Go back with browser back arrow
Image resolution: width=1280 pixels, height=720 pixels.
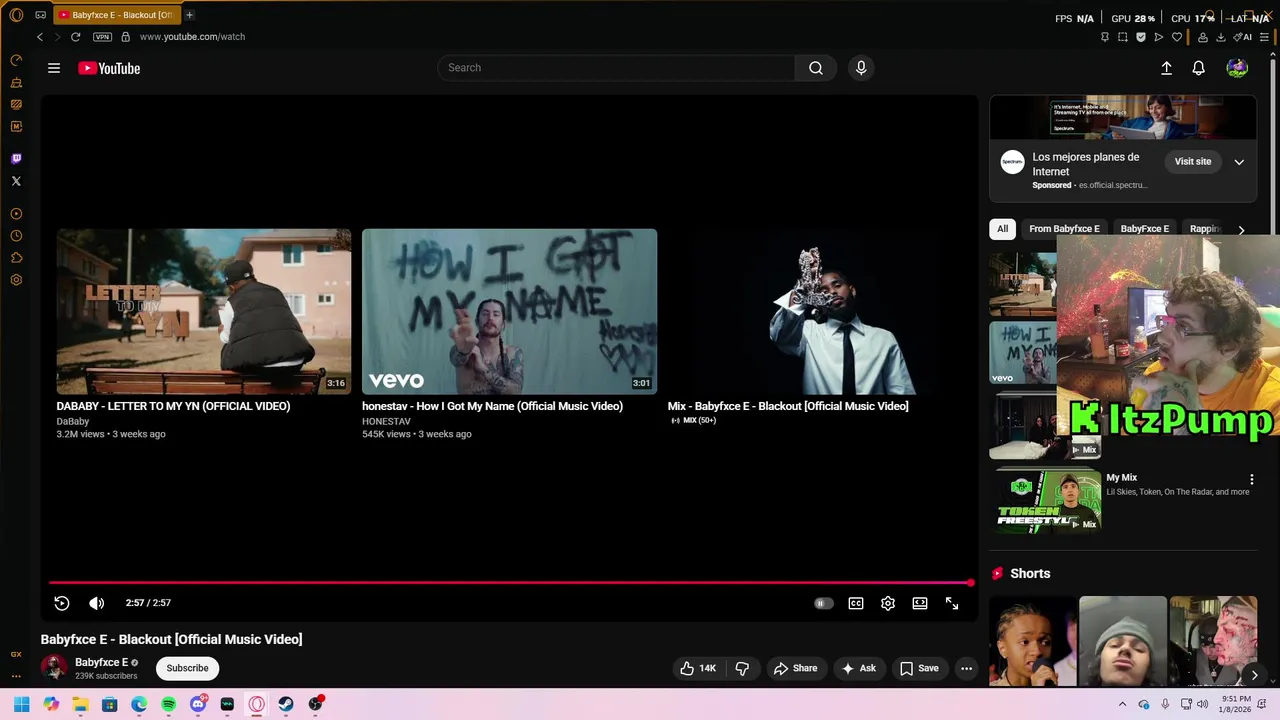click(x=40, y=37)
